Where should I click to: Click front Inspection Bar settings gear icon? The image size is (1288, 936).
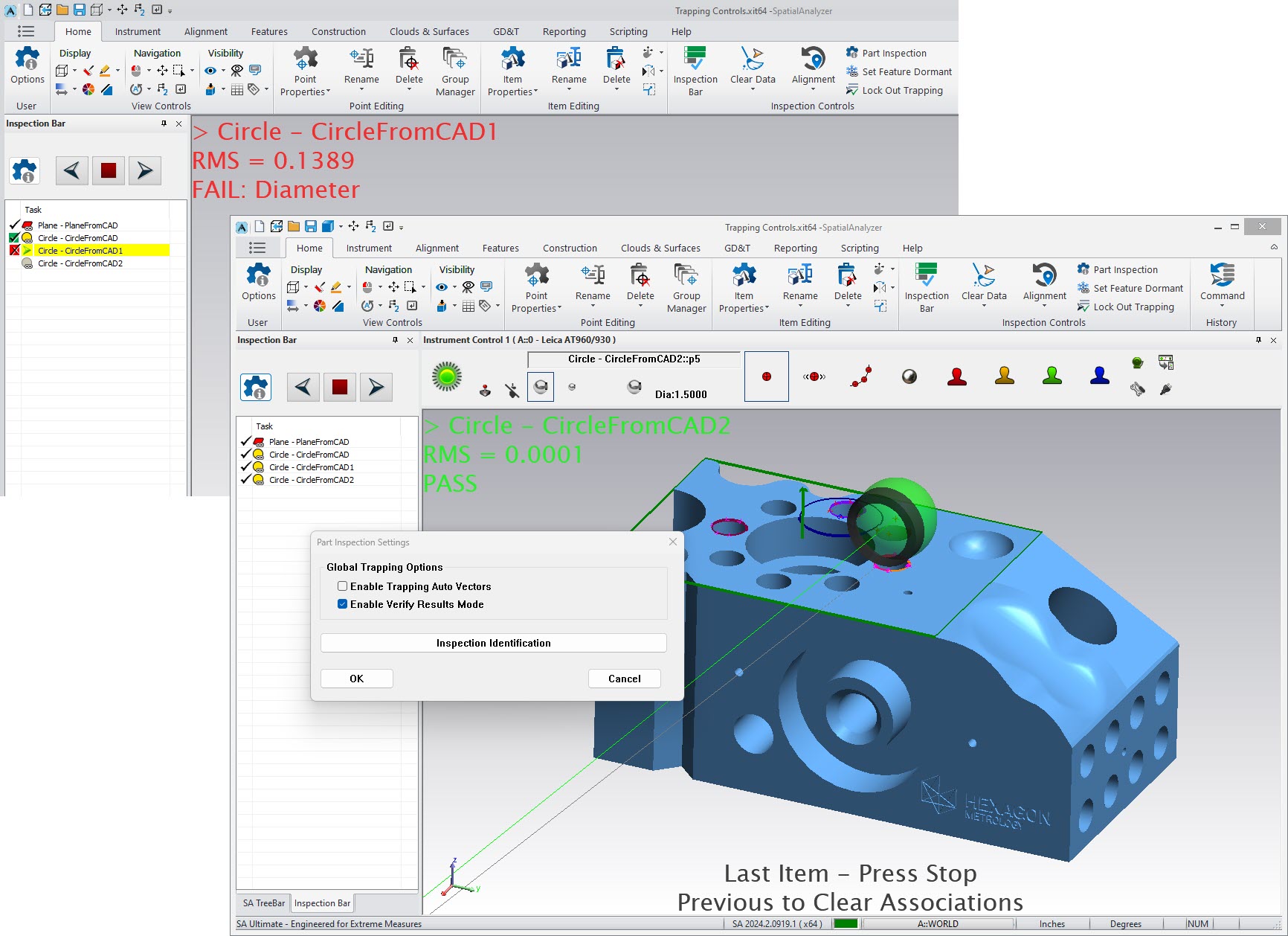tap(256, 387)
